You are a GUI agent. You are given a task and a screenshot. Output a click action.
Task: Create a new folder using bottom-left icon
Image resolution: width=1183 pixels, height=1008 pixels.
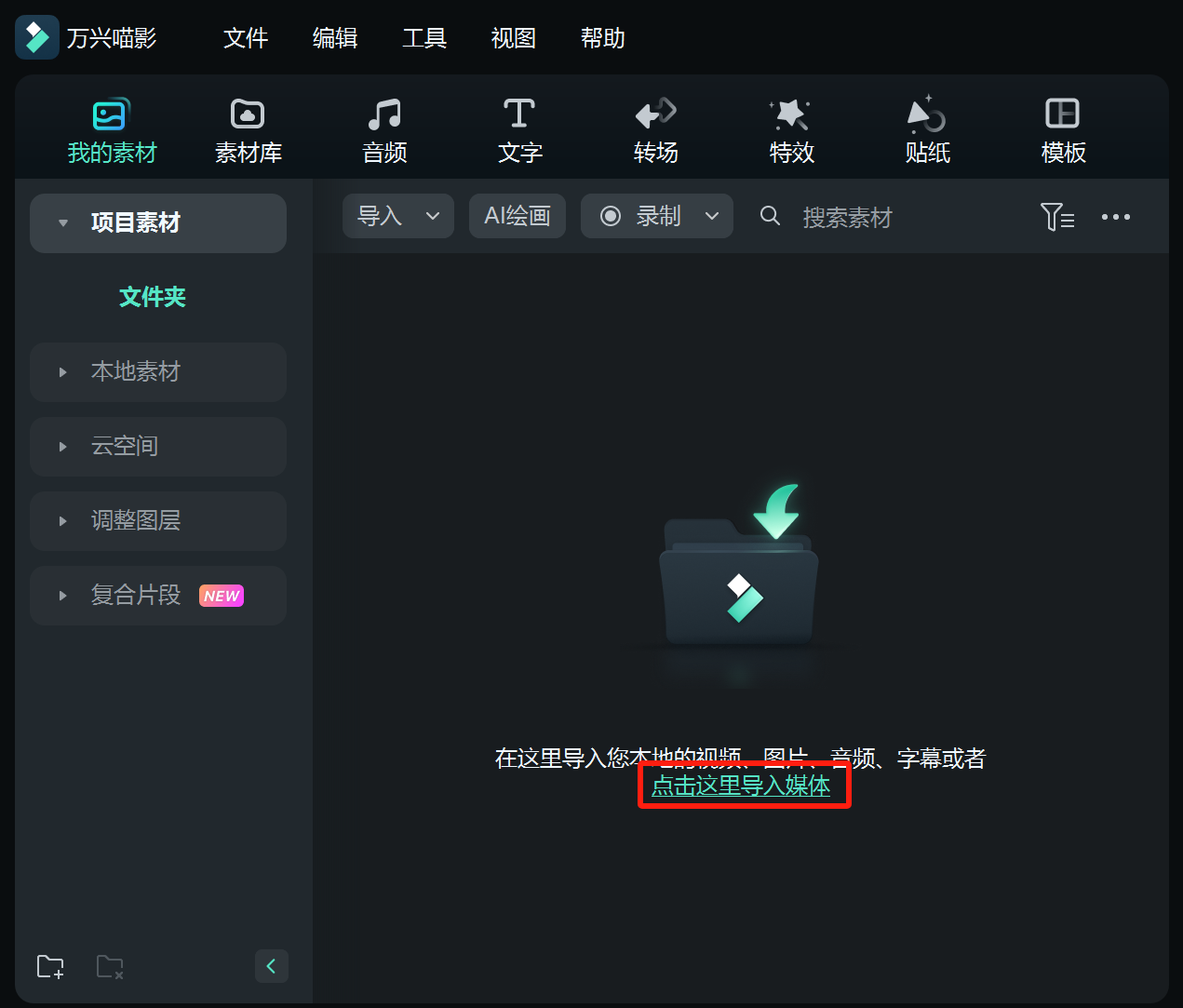tap(49, 966)
